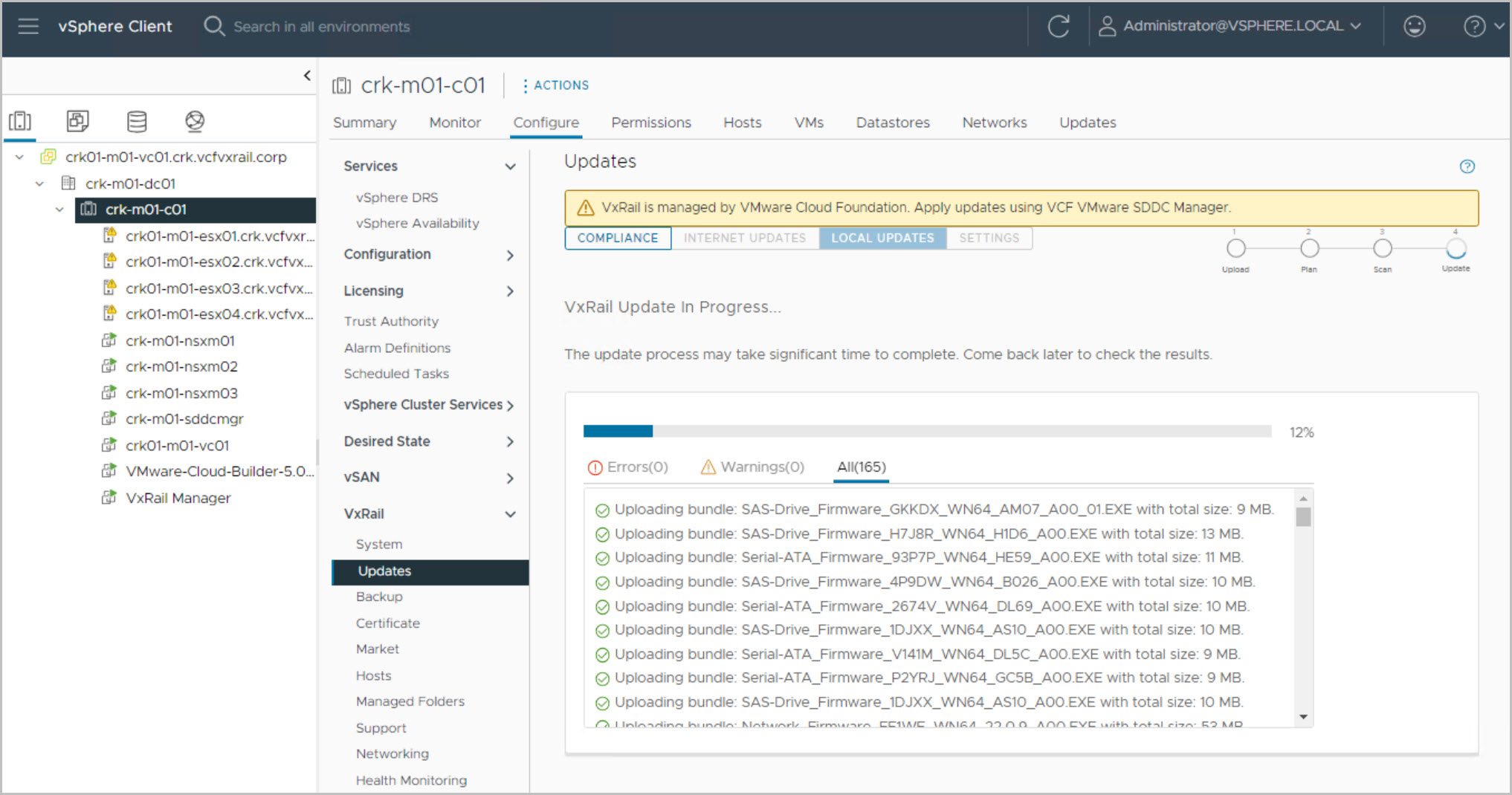
Task: Open the Networking inventory view icon
Action: [x=195, y=121]
